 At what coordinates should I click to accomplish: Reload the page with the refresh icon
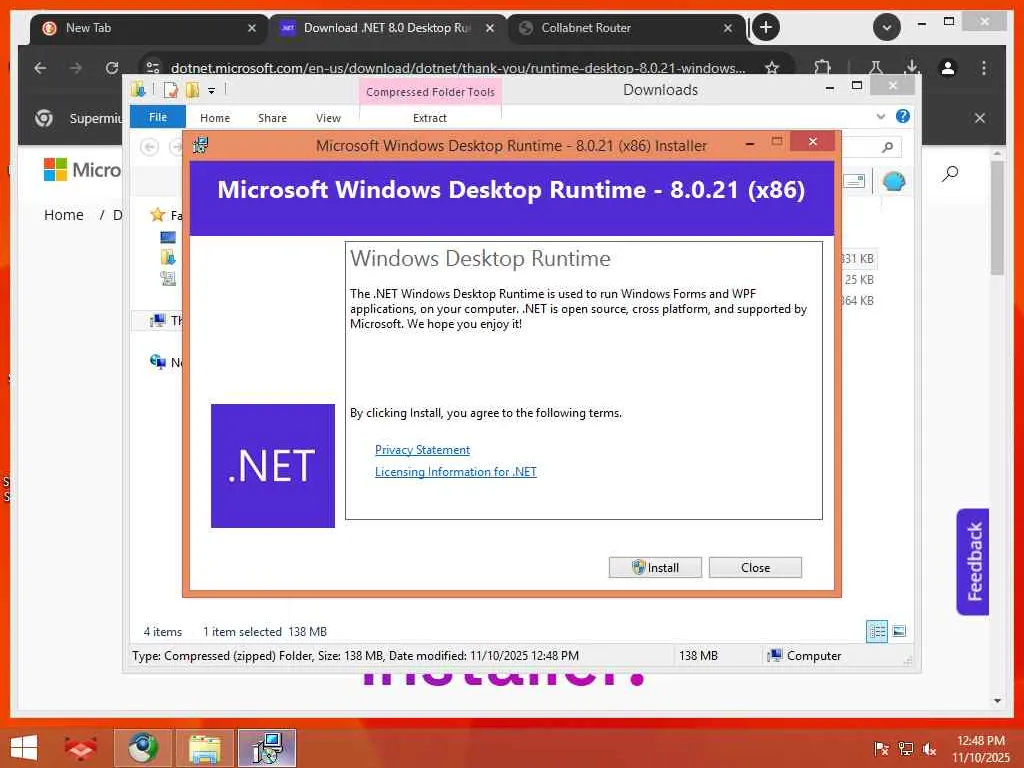[112, 68]
